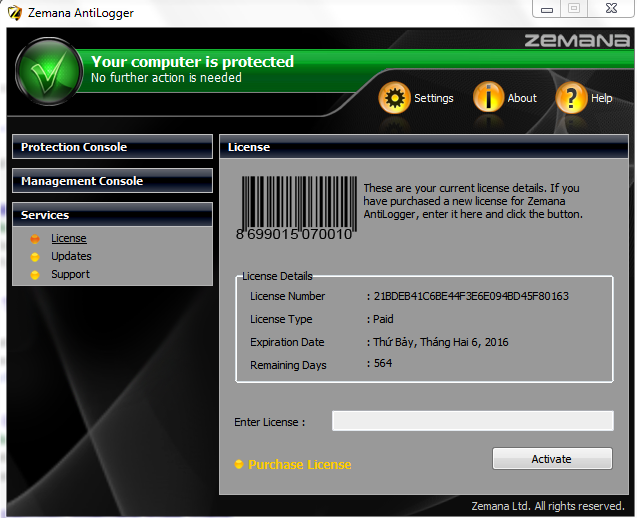Open the Support service link
The width and height of the screenshot is (637, 518).
pos(70,275)
